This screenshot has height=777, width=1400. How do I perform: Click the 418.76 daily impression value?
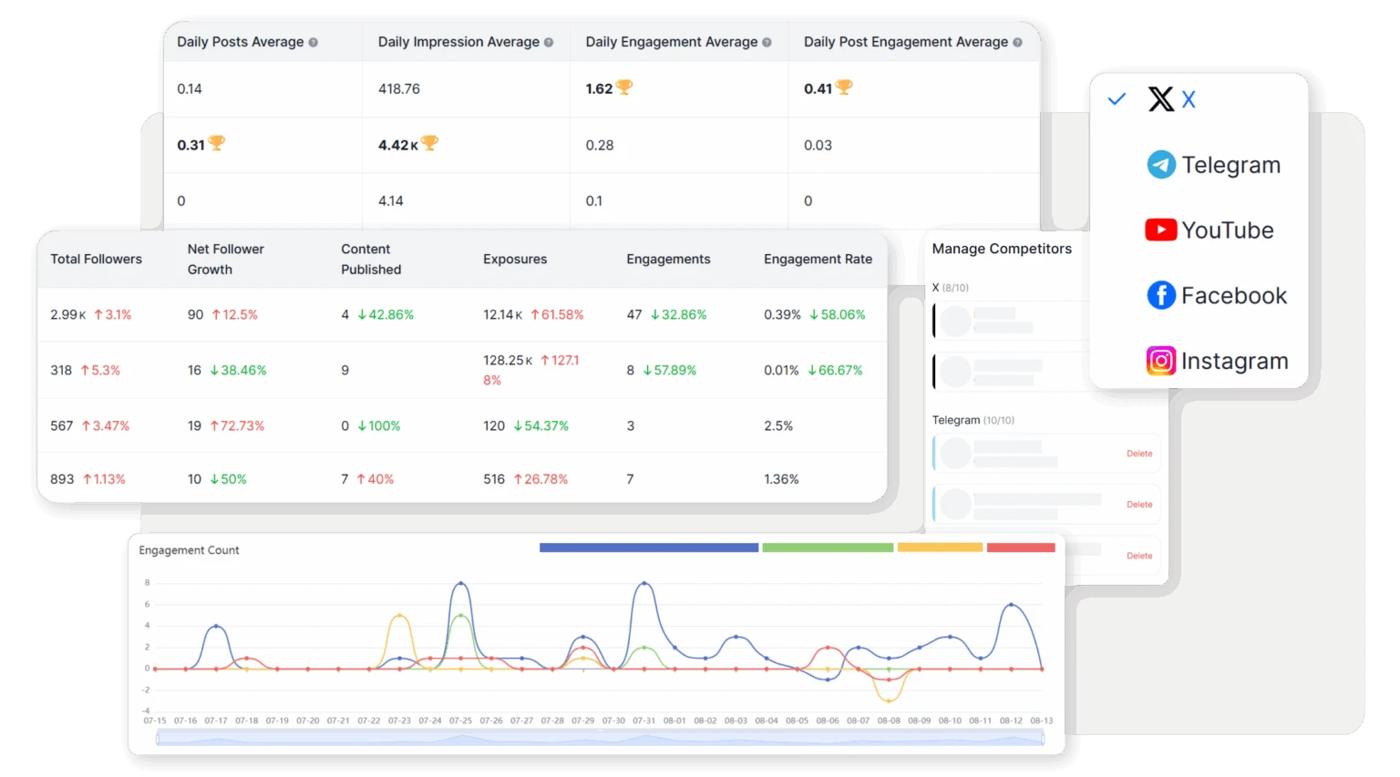(399, 89)
